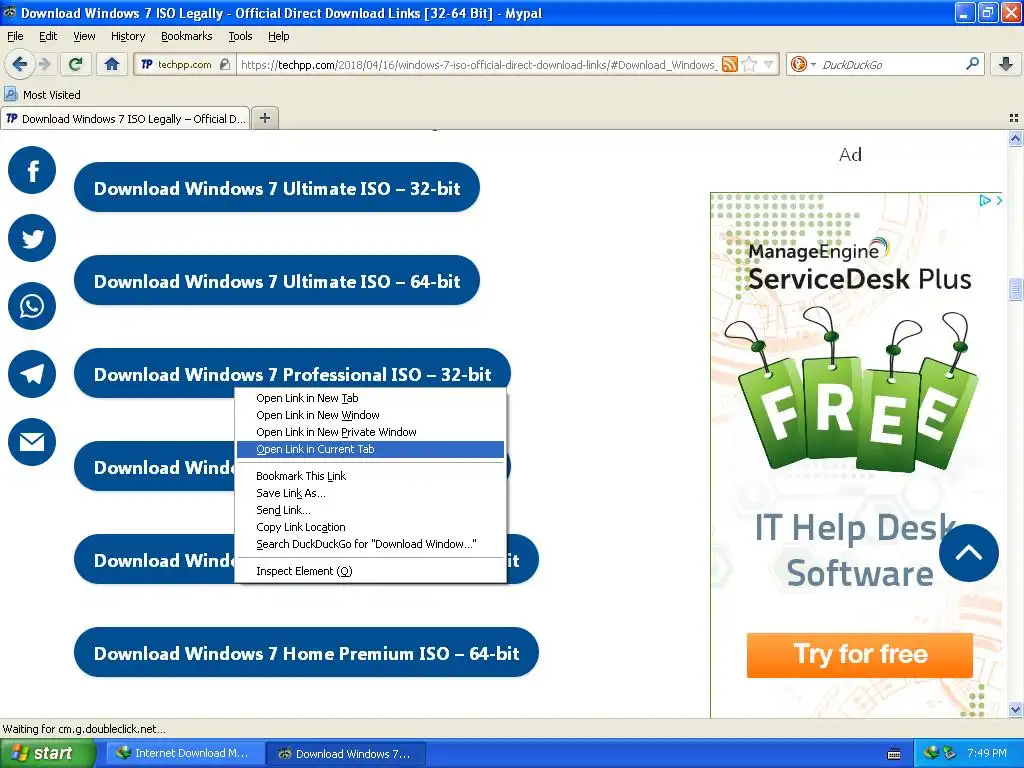The image size is (1024, 768).
Task: Open the Downloads arrow toolbar button
Action: [x=1006, y=64]
